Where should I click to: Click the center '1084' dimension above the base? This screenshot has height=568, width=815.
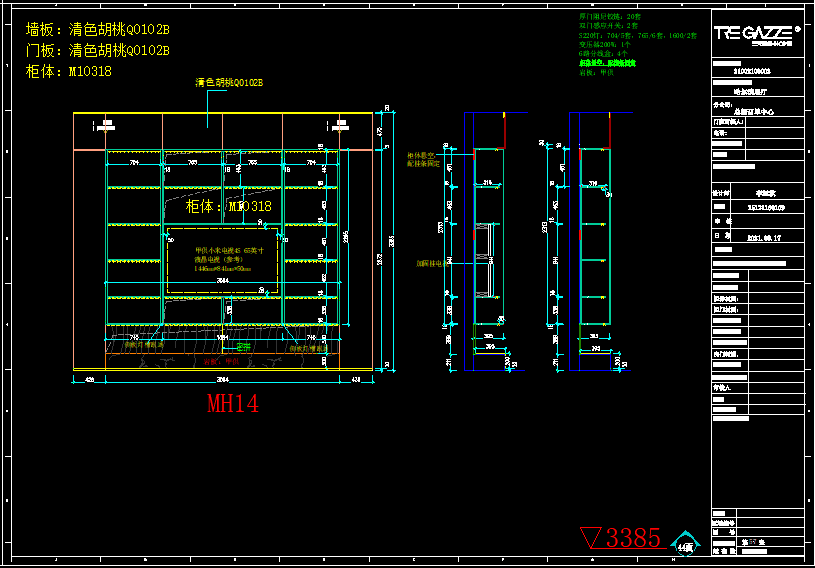222,338
